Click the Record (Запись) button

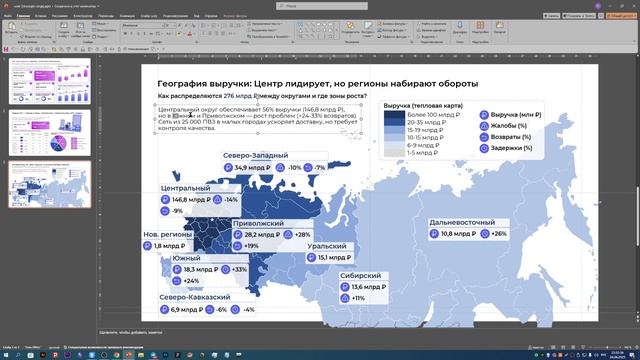point(551,16)
